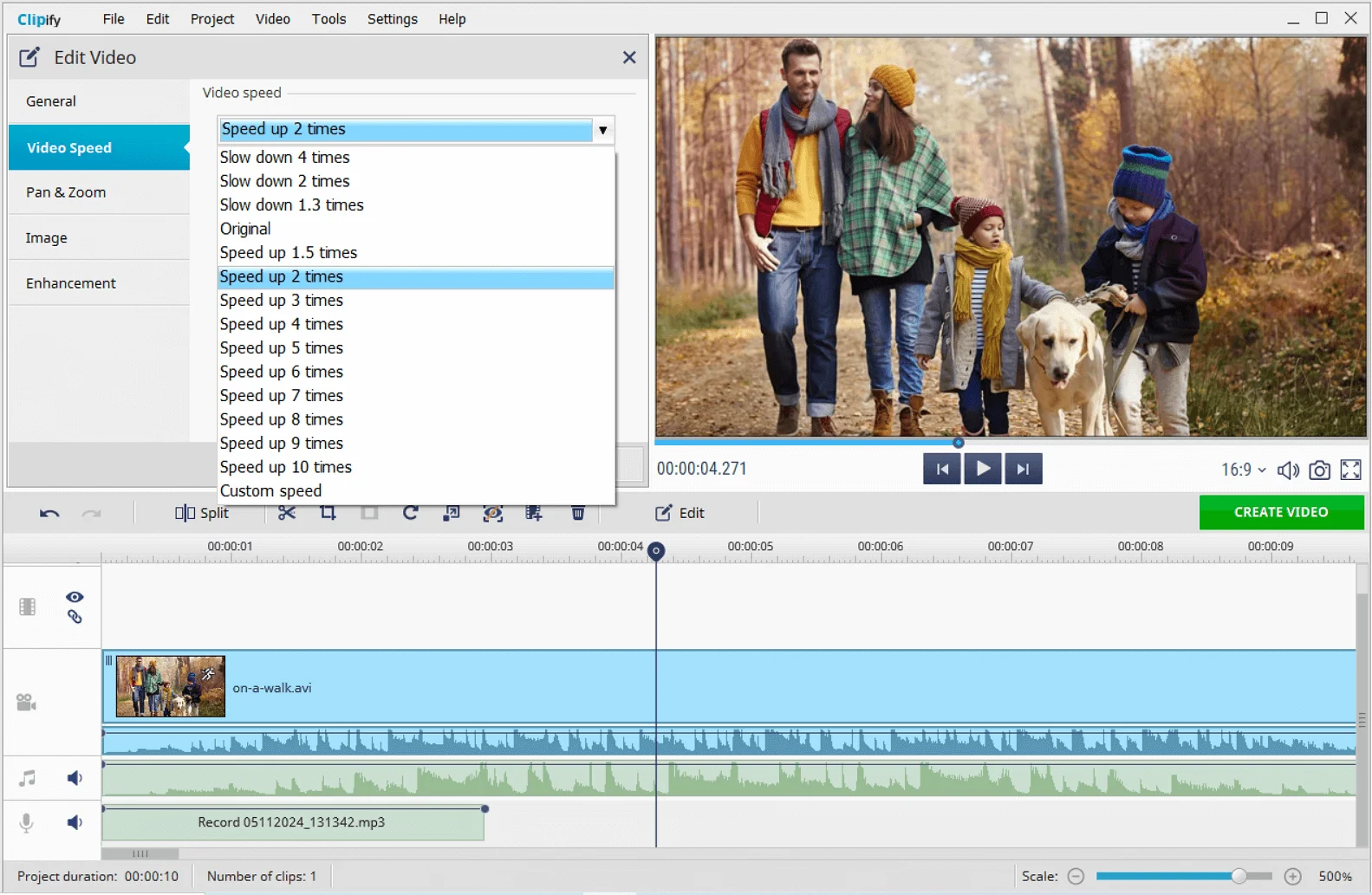Click the rotate clip icon
The image size is (1372, 895).
[x=411, y=513]
